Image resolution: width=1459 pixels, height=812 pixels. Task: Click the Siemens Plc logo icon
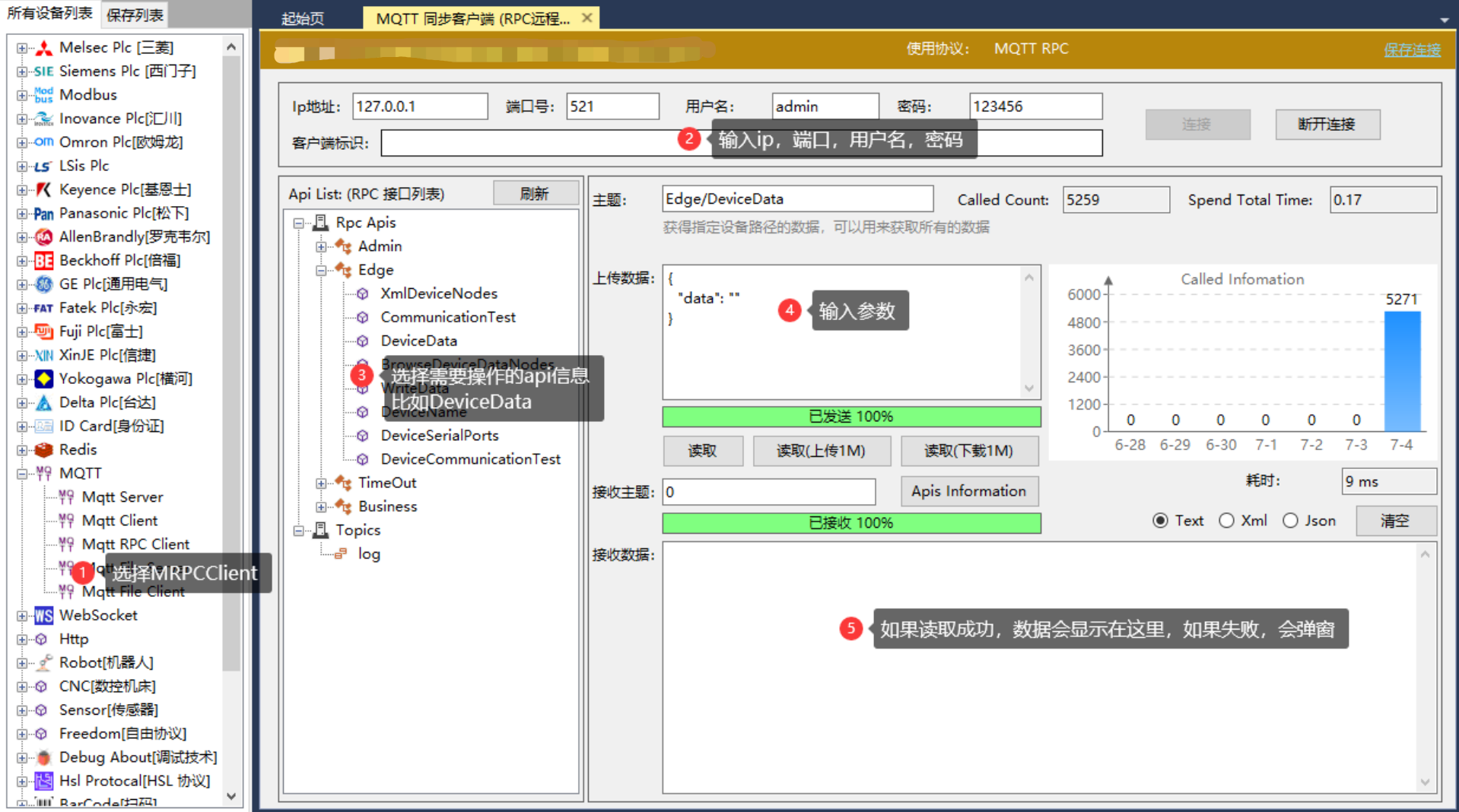pos(43,71)
